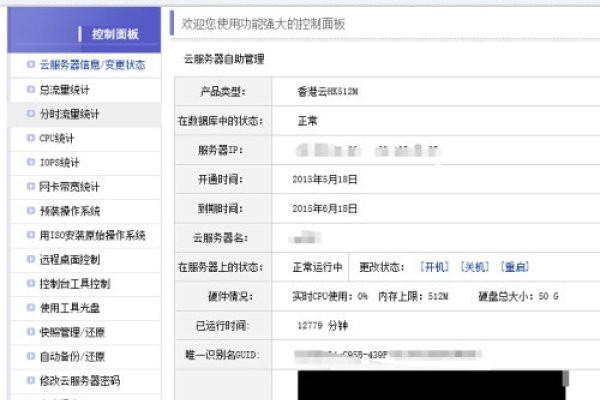Click the 2015年6月18日 expiry date
Screen dimensions: 600x400
click(324, 209)
